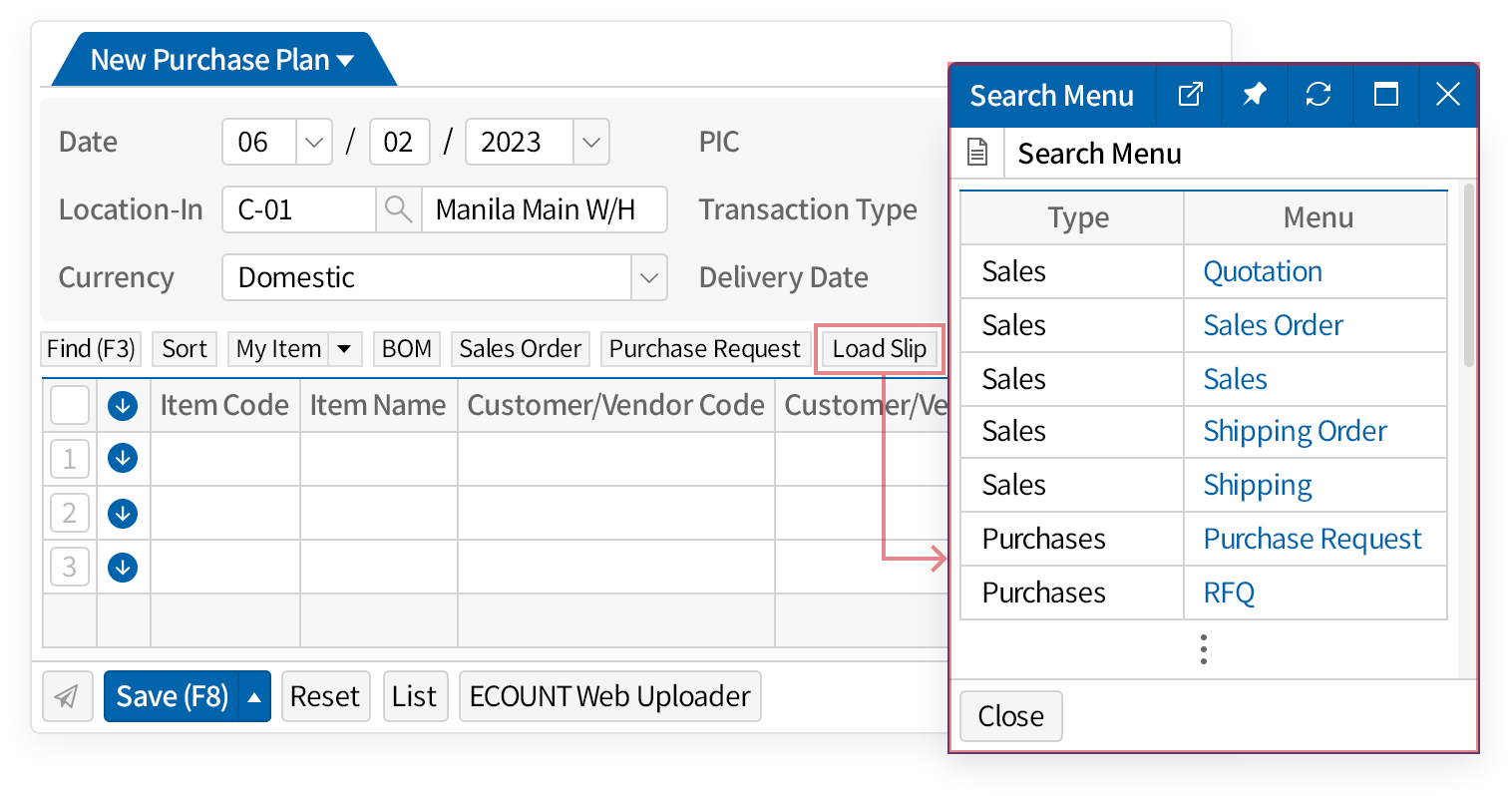Open Search Menu in new window icon
Screen dimensions: 1512x796
pyautogui.click(x=1190, y=95)
